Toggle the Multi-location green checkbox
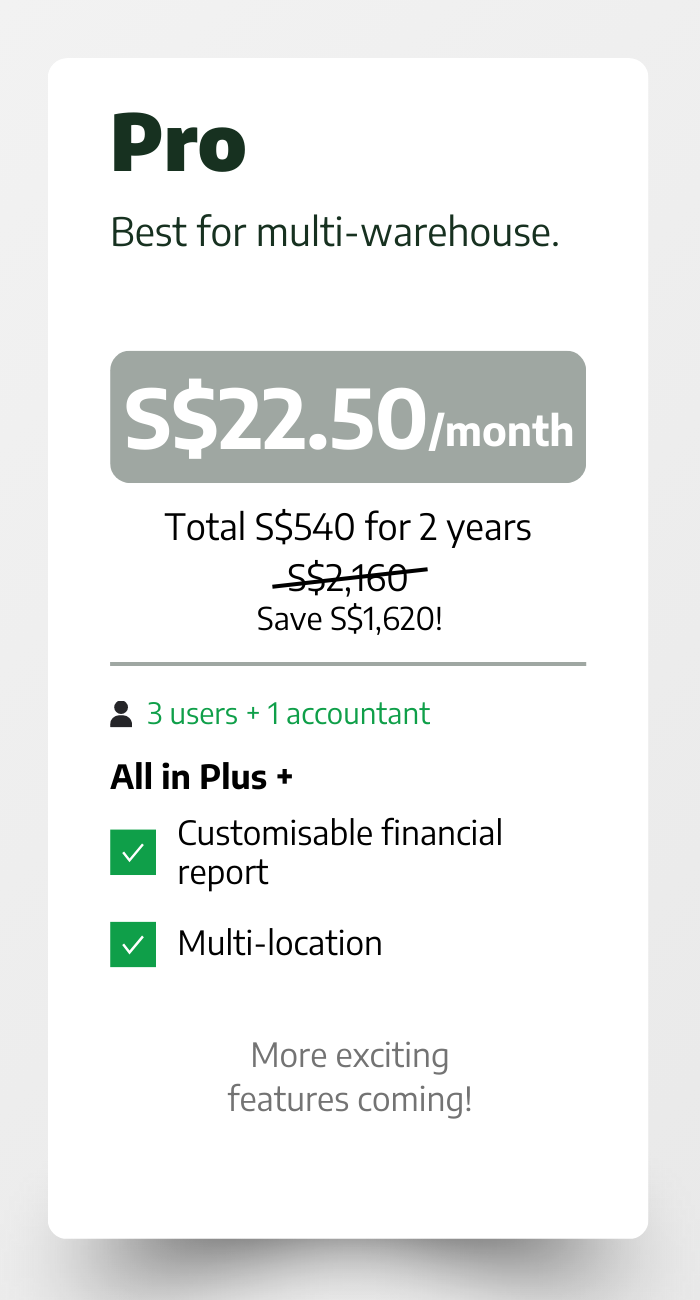 [133, 944]
